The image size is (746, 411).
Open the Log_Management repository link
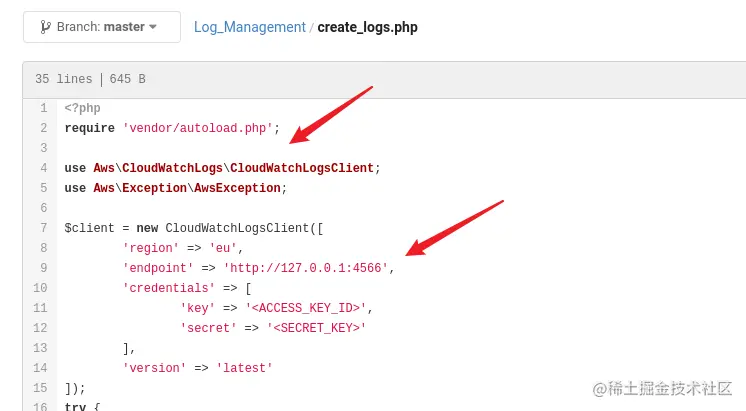point(249,27)
